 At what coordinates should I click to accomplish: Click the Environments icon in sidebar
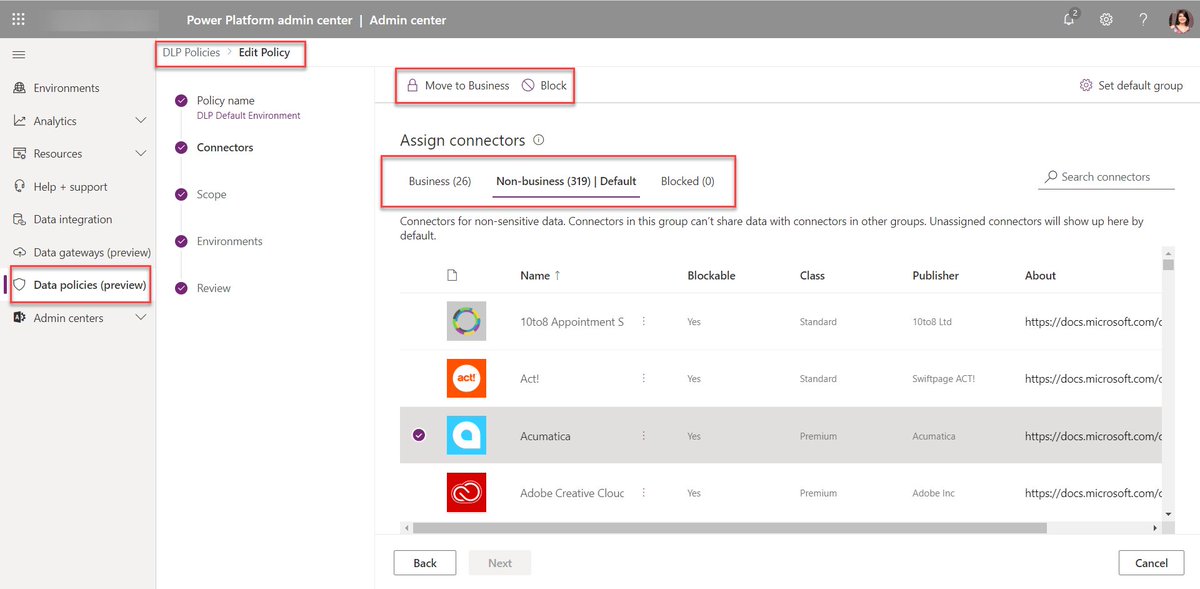(19, 88)
